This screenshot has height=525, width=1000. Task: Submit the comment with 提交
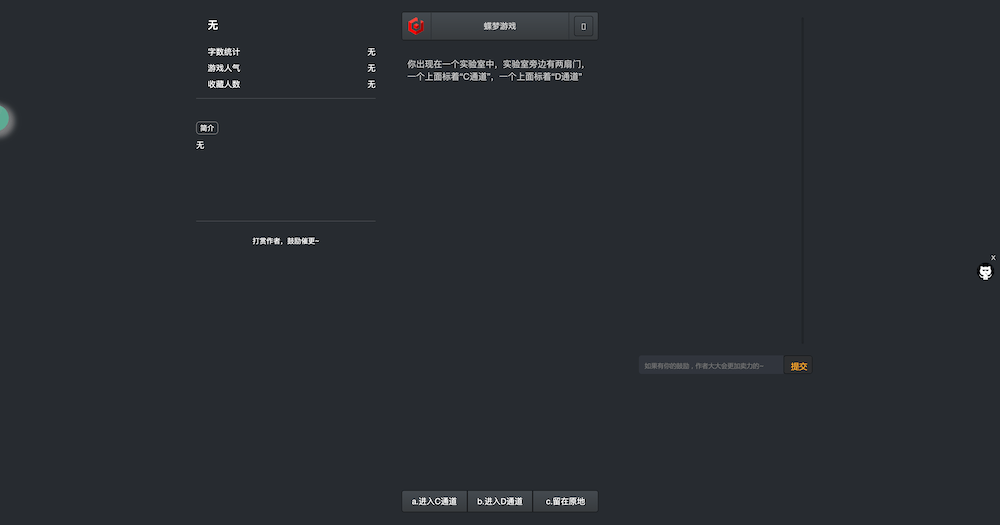(798, 366)
